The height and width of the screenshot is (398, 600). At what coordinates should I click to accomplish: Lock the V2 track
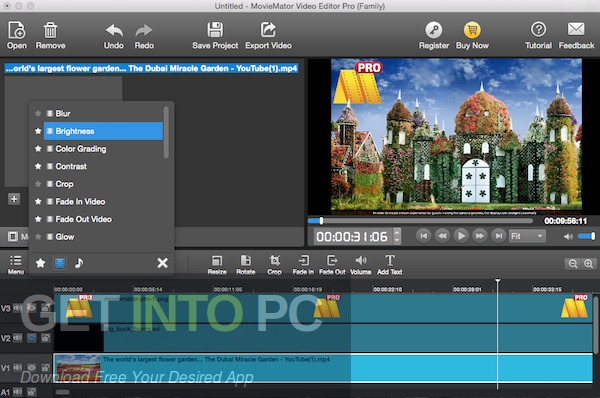point(46,338)
